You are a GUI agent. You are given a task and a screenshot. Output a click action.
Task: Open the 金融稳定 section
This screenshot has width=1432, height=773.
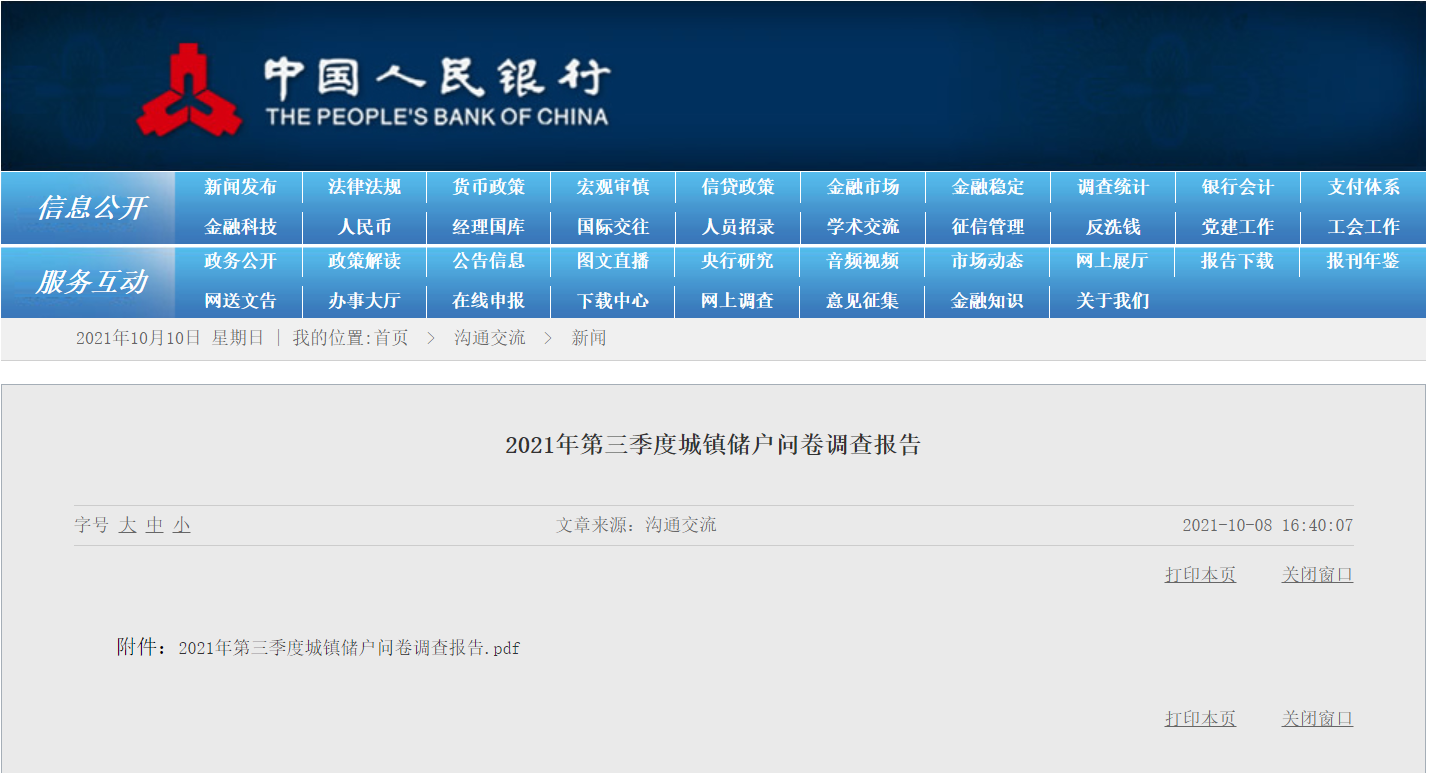(988, 187)
